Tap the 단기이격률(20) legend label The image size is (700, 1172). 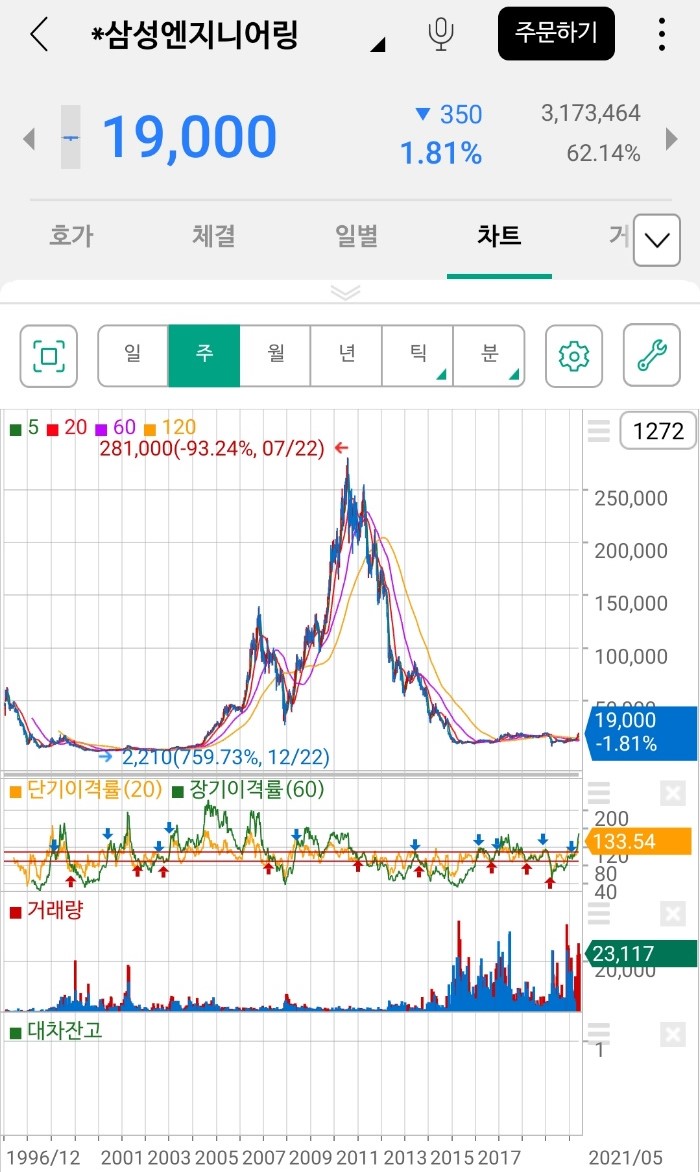tap(86, 790)
